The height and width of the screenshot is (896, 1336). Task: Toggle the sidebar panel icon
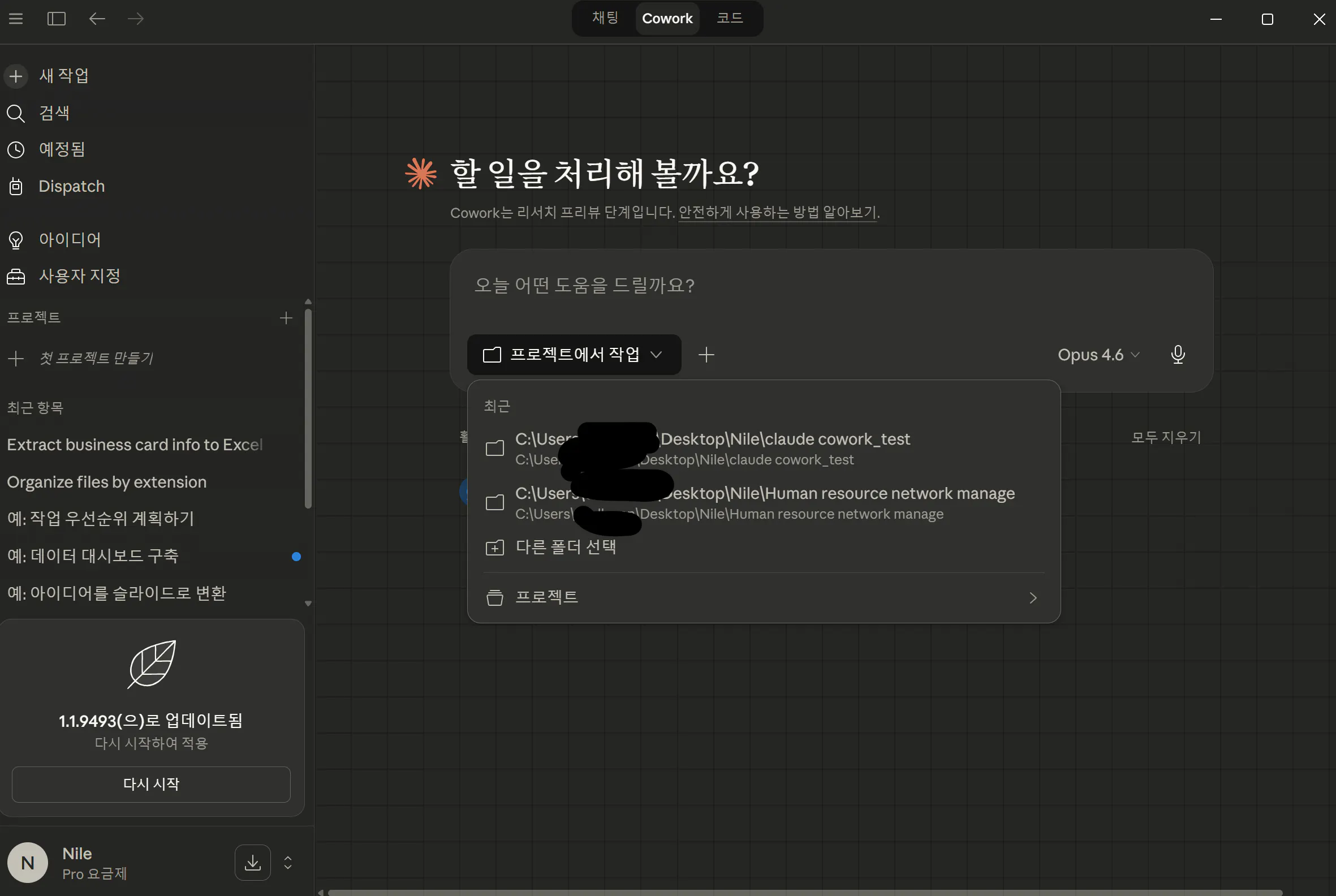coord(56,18)
